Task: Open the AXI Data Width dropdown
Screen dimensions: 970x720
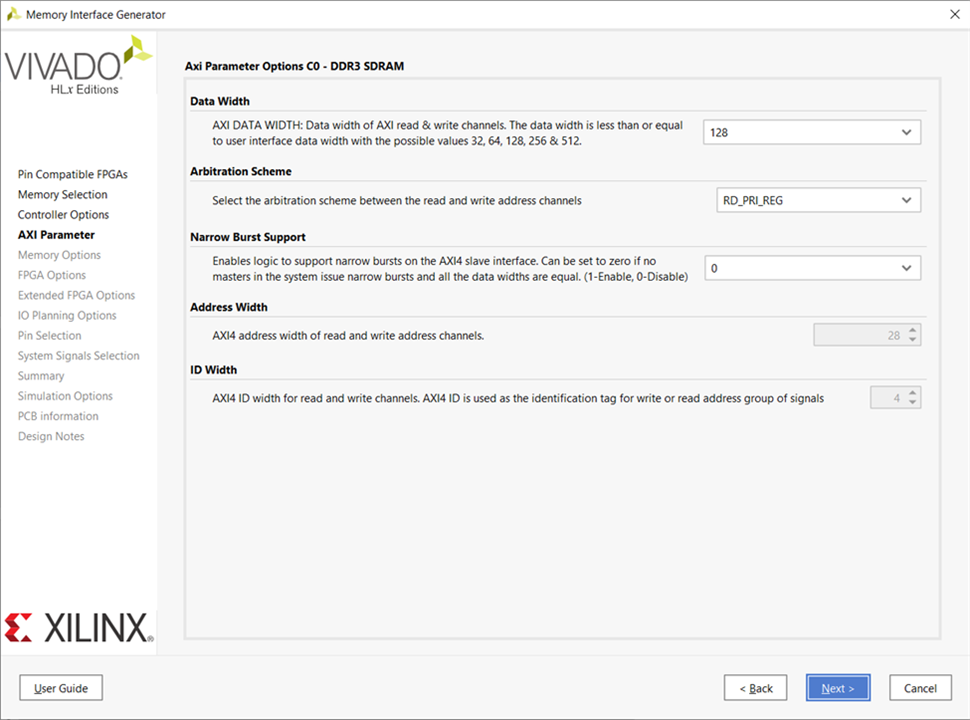Action: [812, 132]
